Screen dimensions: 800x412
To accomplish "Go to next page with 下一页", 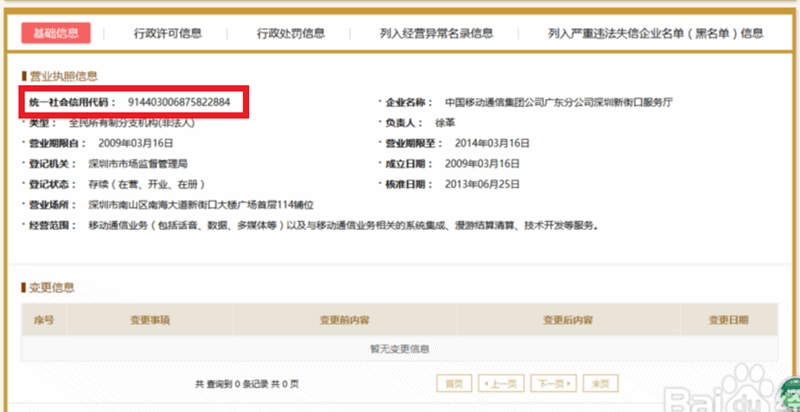I will pos(552,383).
